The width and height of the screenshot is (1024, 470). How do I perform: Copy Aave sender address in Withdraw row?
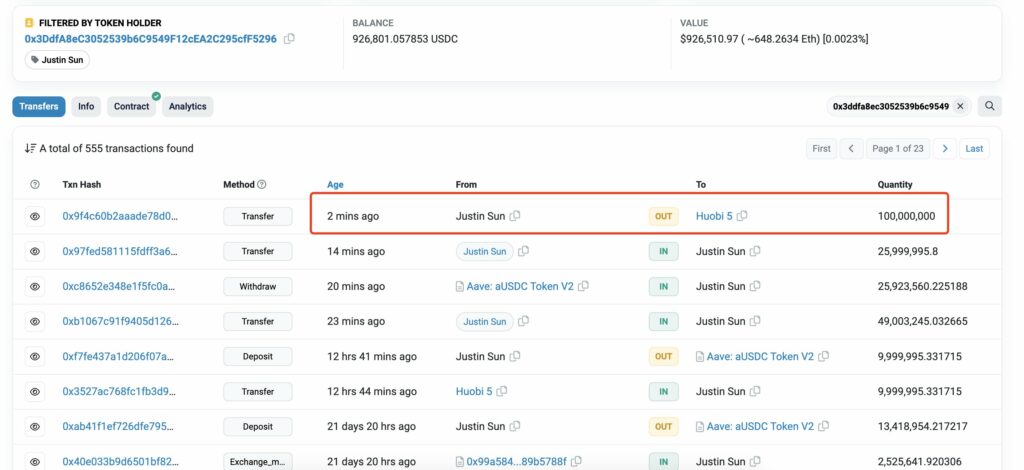(x=584, y=286)
